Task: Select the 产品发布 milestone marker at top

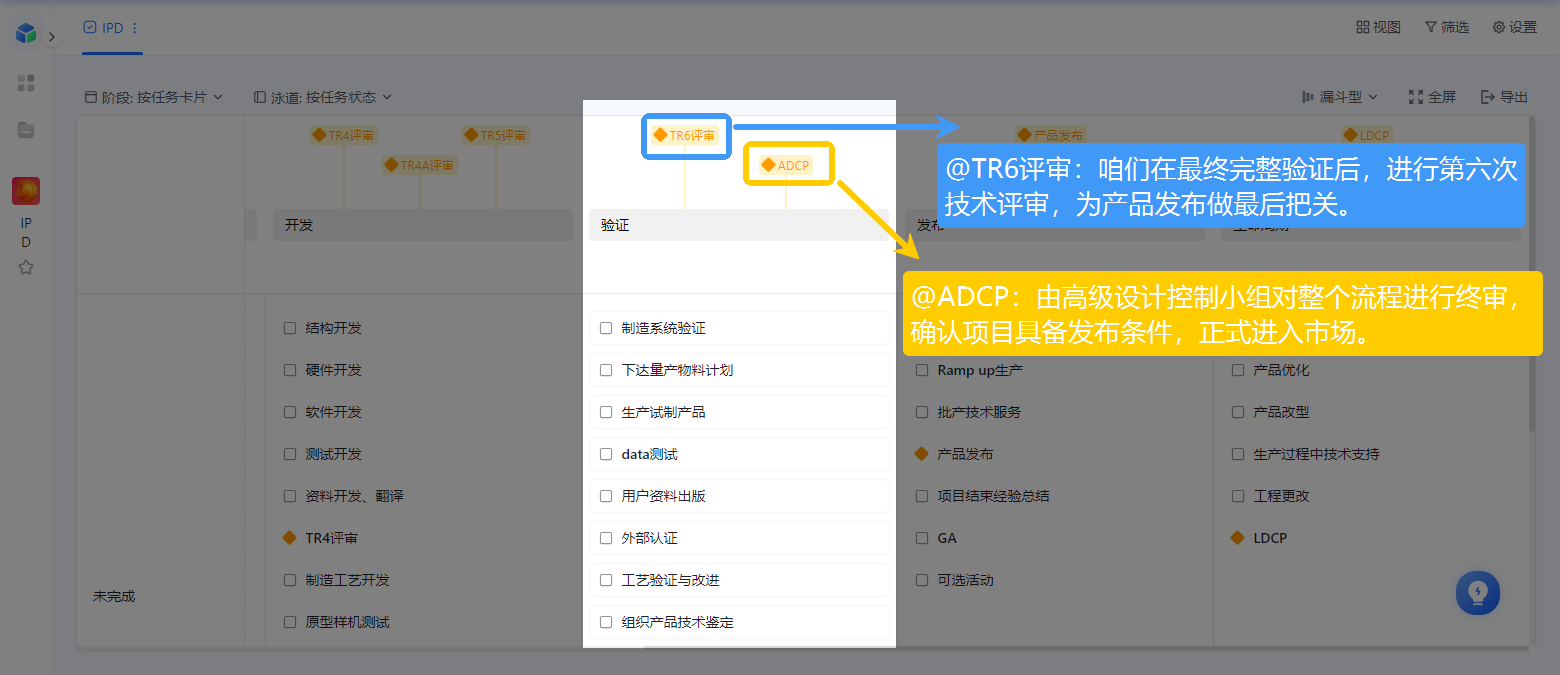Action: coord(1051,135)
